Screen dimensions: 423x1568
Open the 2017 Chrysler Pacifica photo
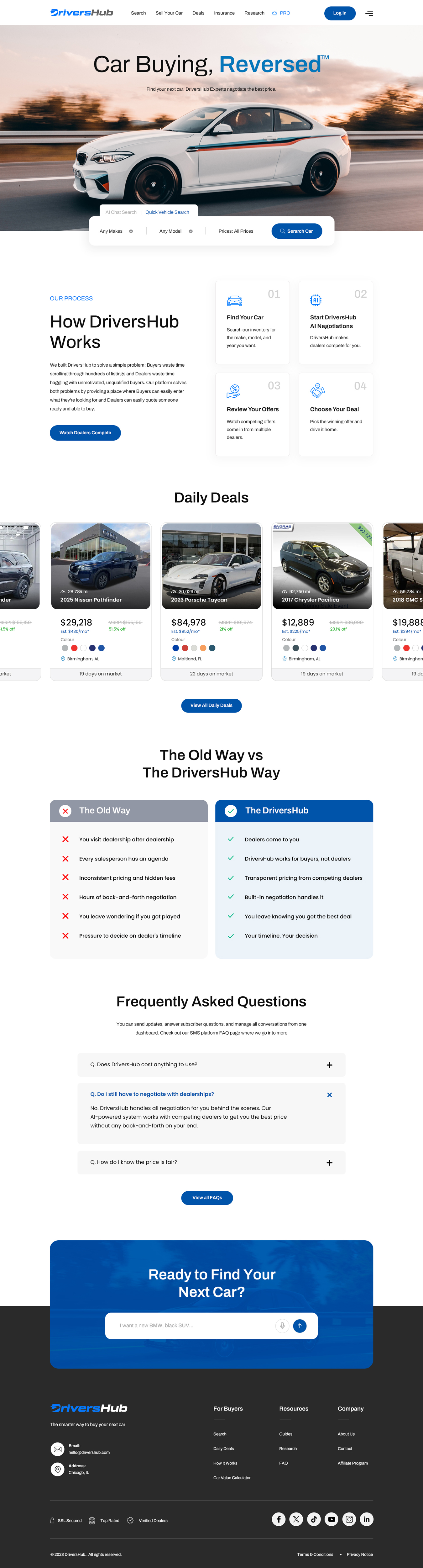pos(322,566)
